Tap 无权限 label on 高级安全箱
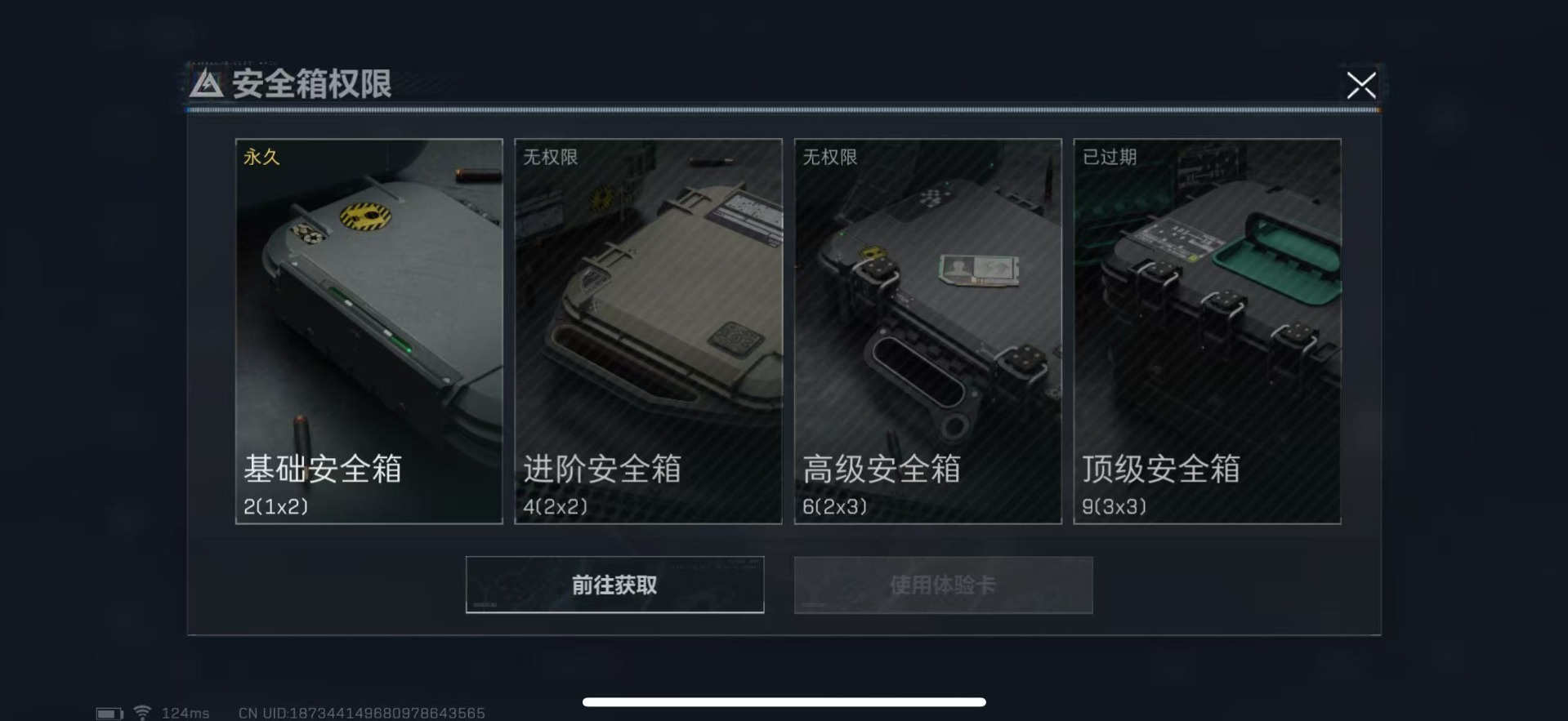Viewport: 1568px width, 721px height. (x=829, y=157)
